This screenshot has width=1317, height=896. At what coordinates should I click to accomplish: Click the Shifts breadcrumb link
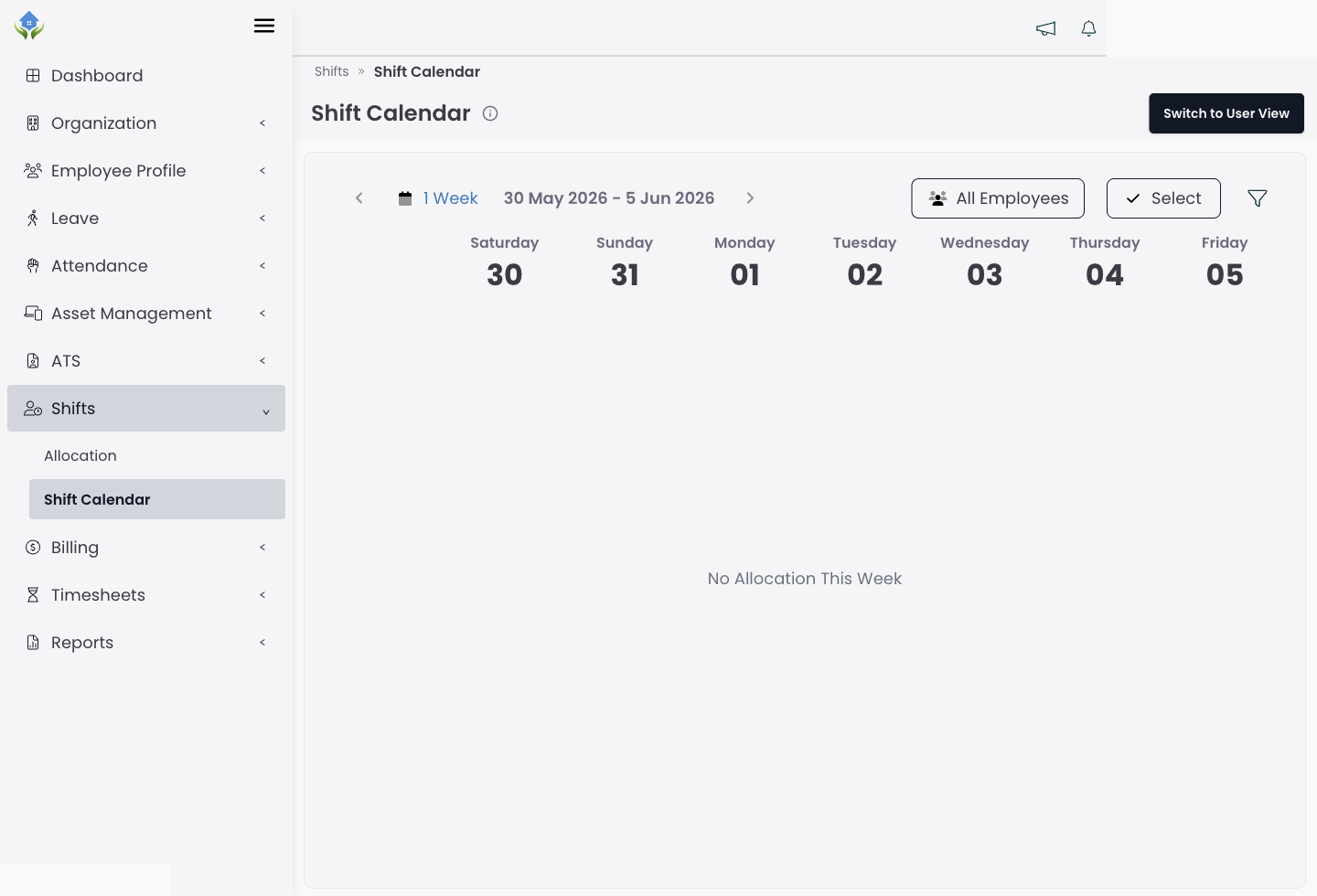click(331, 71)
